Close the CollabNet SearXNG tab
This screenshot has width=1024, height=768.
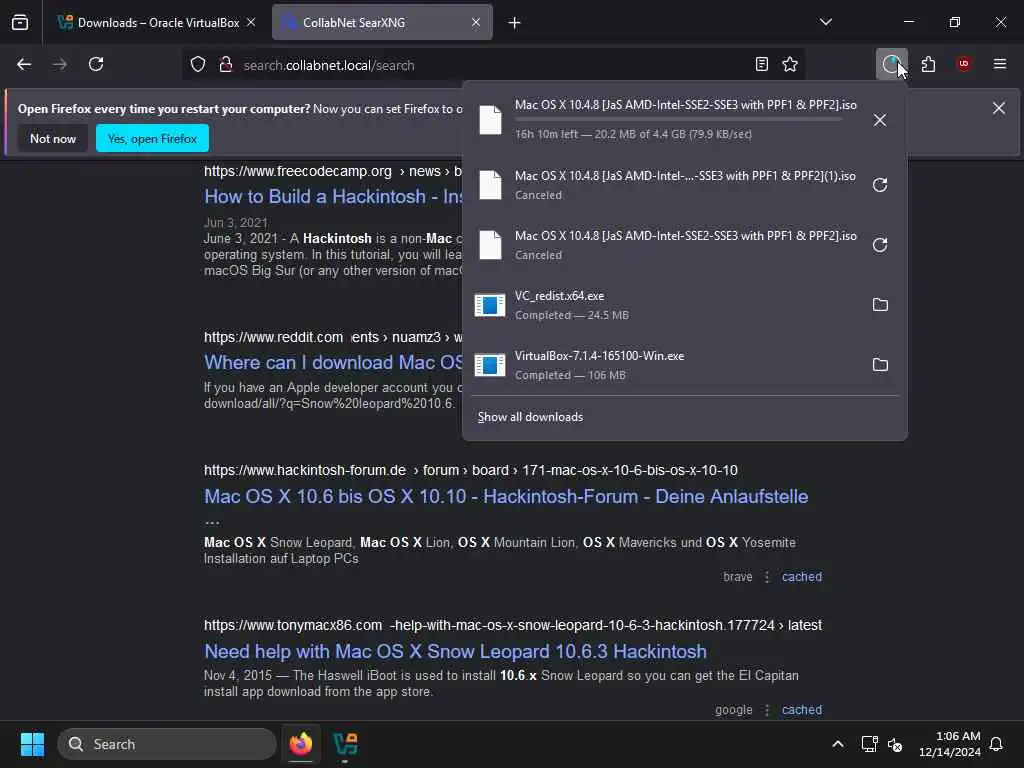(476, 22)
